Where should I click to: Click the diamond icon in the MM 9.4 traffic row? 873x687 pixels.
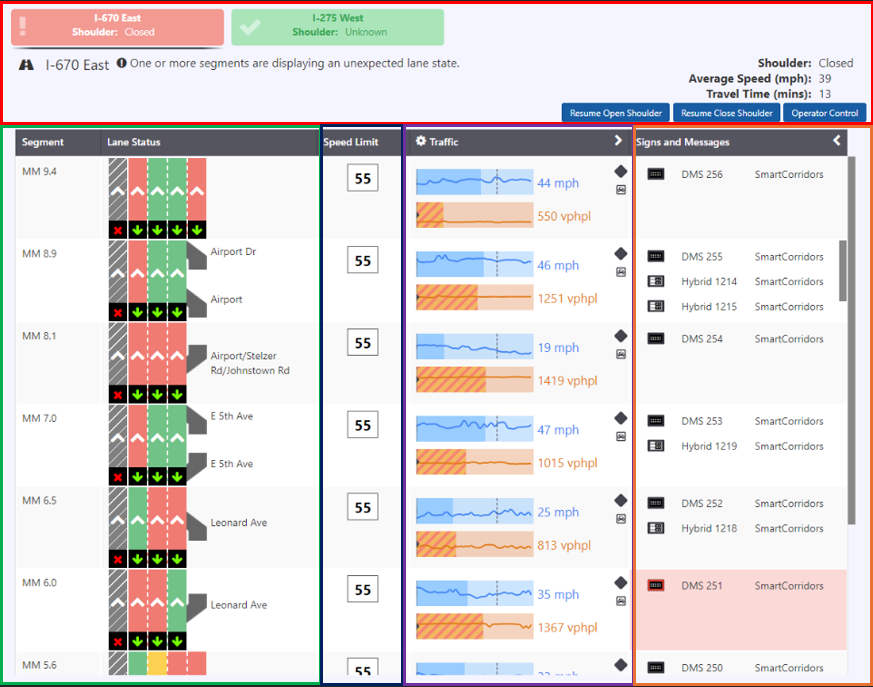[x=621, y=171]
